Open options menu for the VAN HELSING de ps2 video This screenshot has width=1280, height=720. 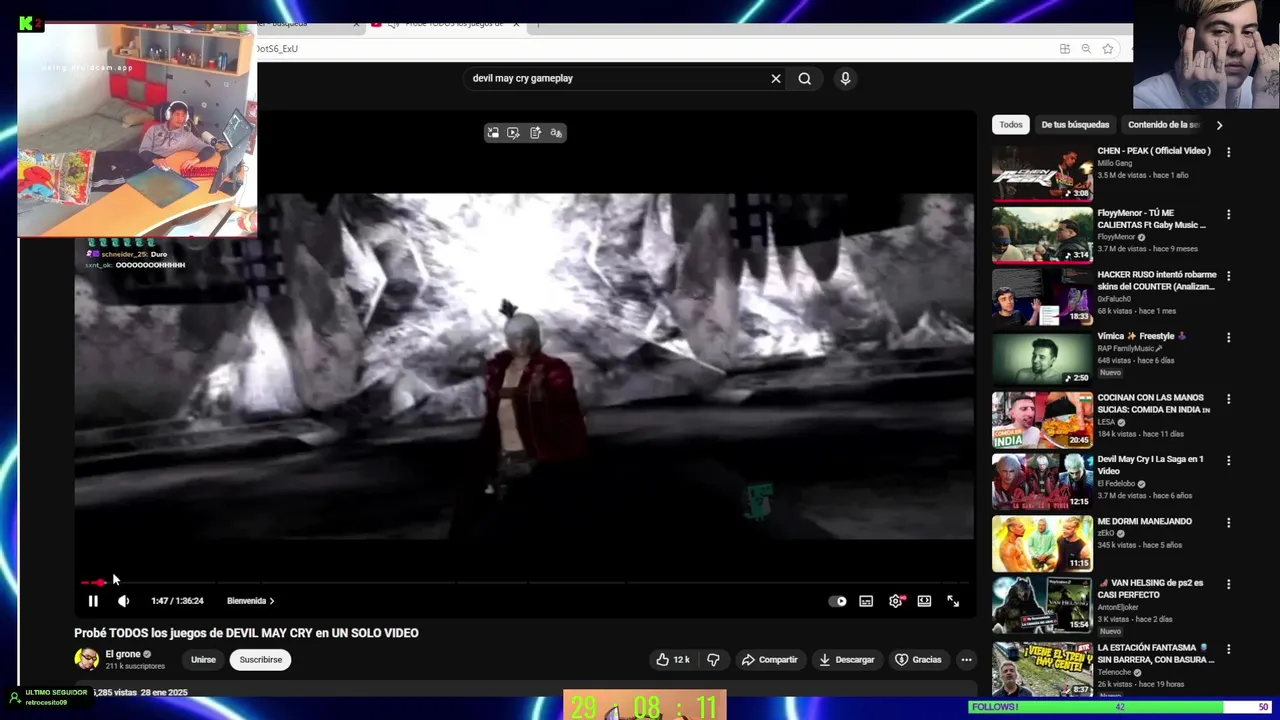(1228, 584)
